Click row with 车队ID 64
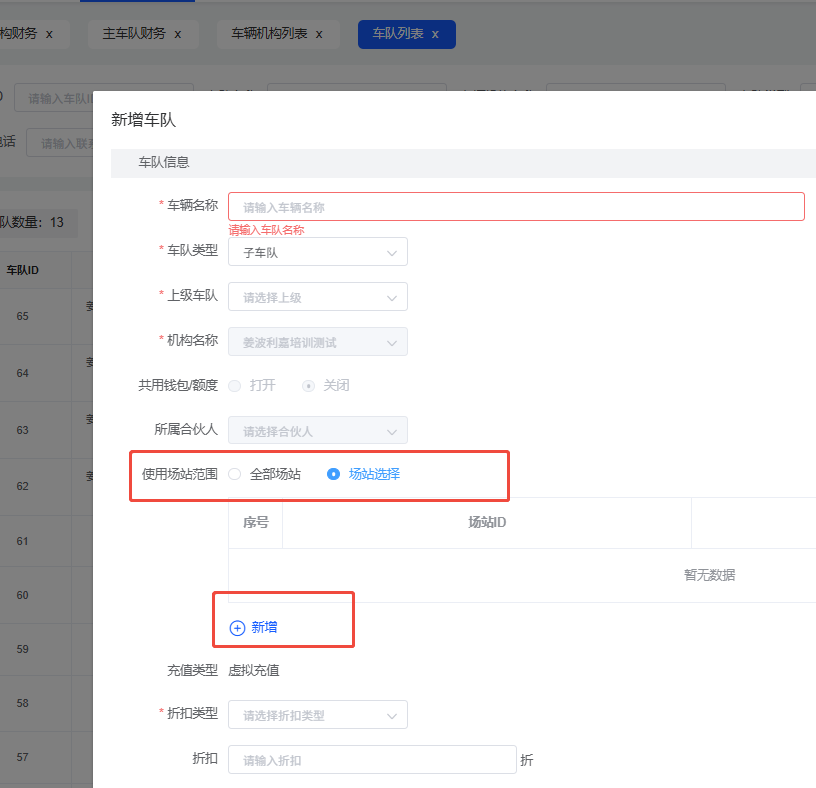This screenshot has height=788, width=816. coord(46,373)
